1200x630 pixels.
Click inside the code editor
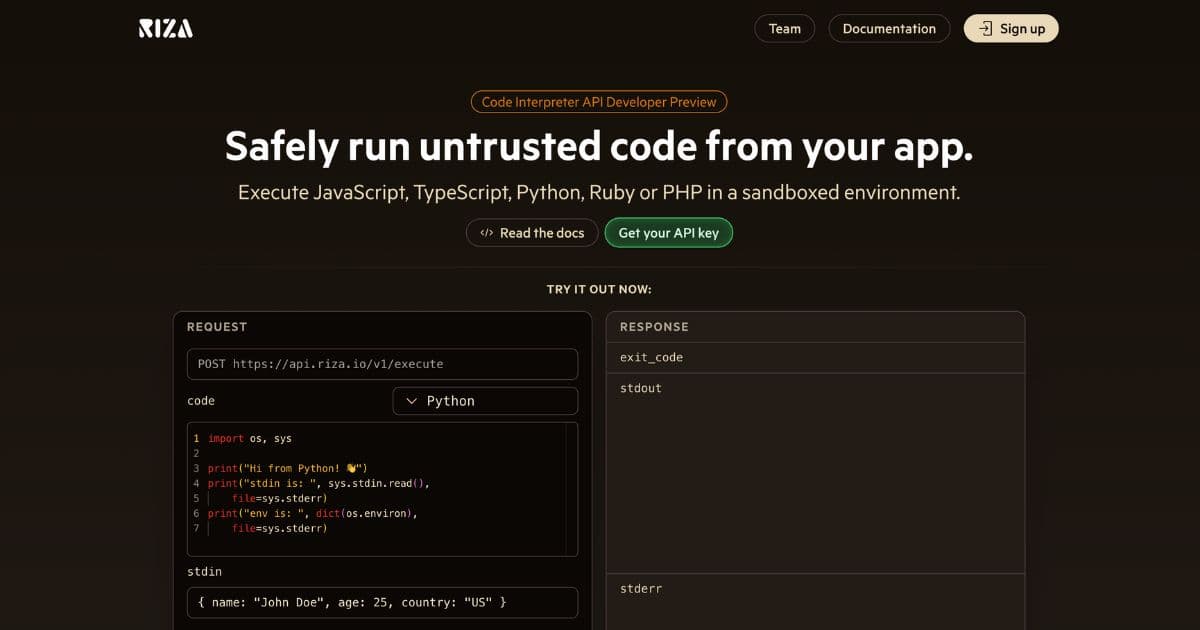[x=382, y=489]
